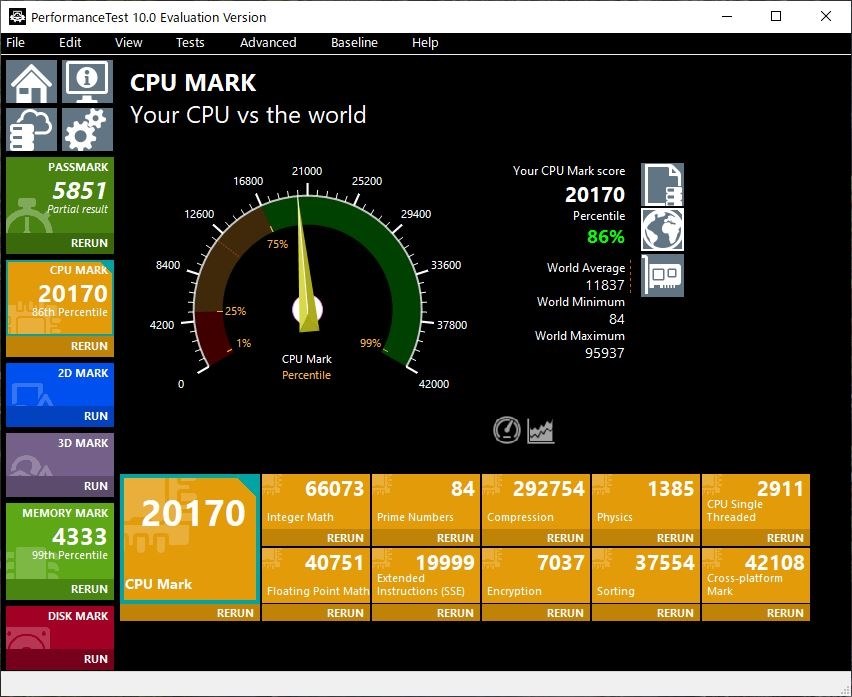Click the Physics 1385 tile

click(646, 502)
